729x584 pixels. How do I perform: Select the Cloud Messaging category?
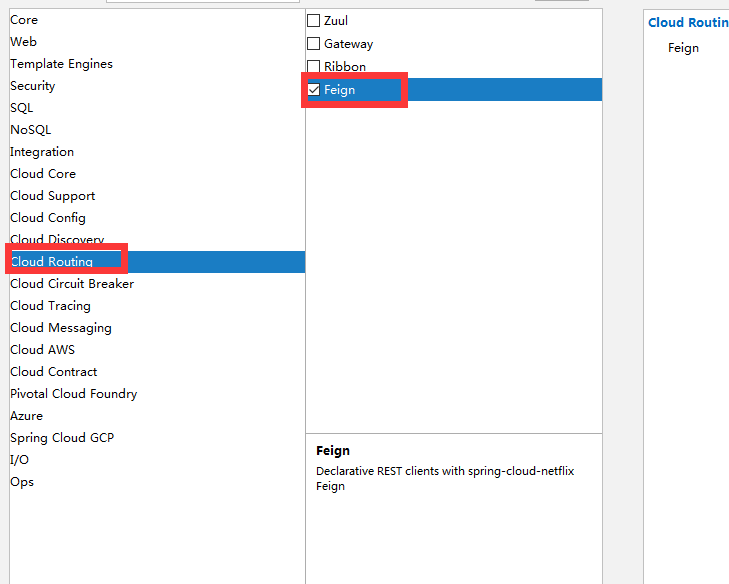61,328
